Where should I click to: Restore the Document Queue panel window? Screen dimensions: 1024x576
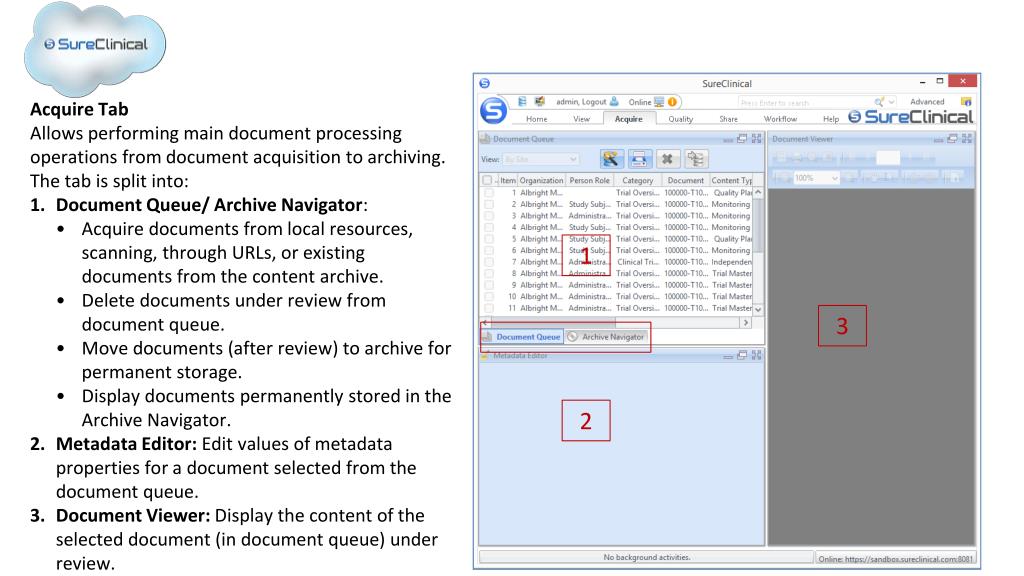point(742,138)
